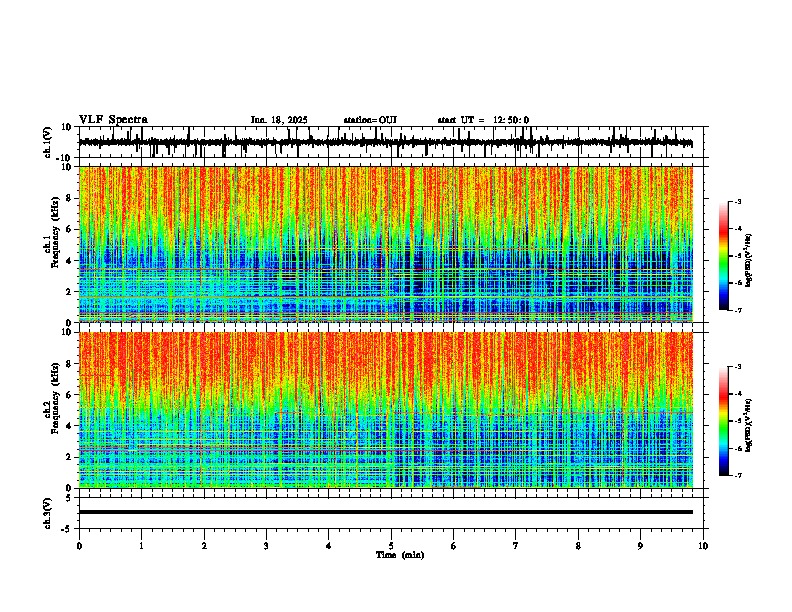The width and height of the screenshot is (792, 612).
Task: Click time axis tick label "7"
Action: 516,546
